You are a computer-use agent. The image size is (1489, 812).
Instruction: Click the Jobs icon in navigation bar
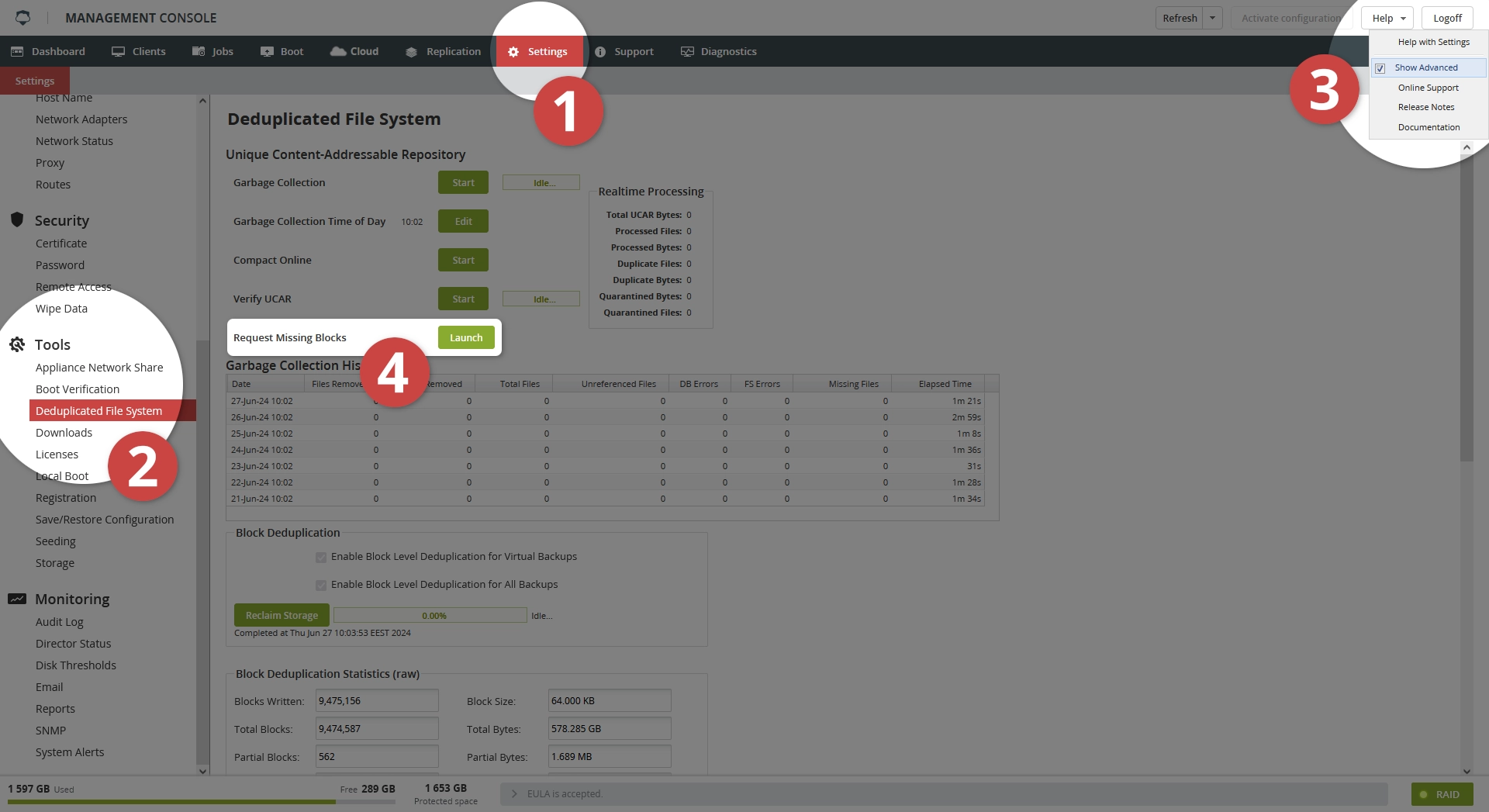coord(199,52)
